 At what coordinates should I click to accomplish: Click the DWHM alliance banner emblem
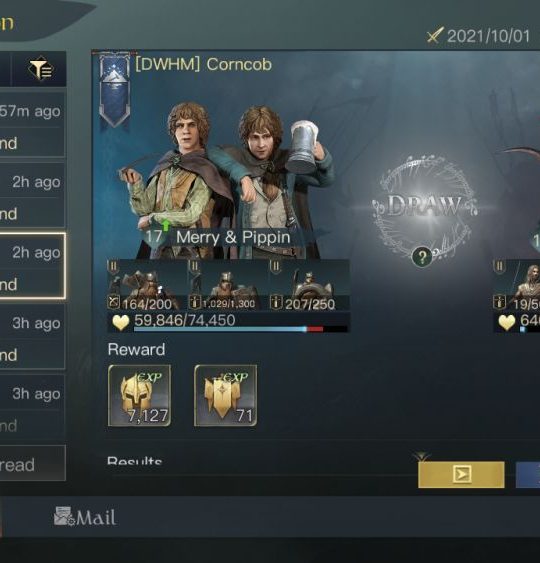coord(114,90)
